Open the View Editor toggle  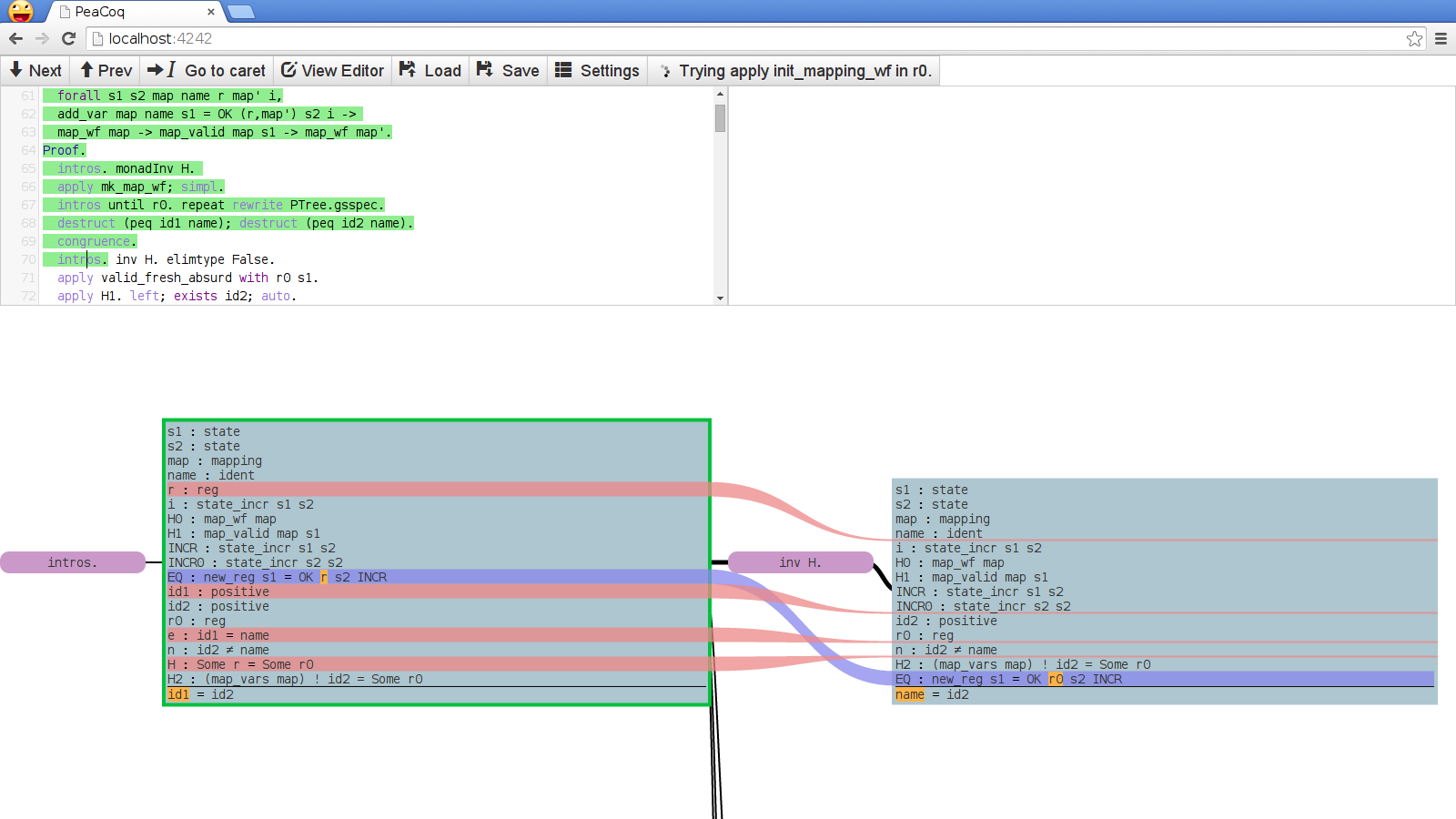(332, 71)
